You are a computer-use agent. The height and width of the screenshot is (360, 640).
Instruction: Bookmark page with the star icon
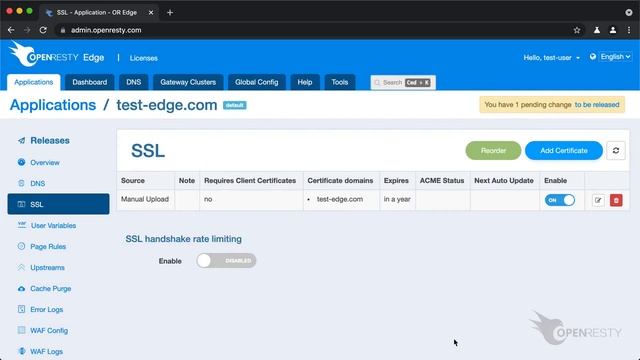click(x=577, y=30)
